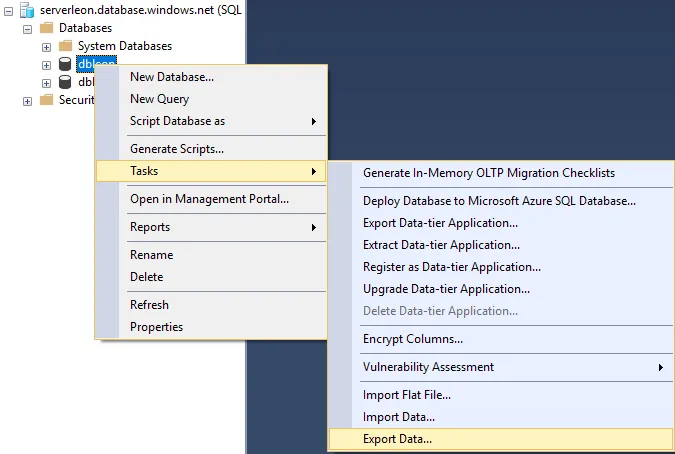This screenshot has height=454, width=675.
Task: Click the Security folder icon
Action: click(46, 100)
